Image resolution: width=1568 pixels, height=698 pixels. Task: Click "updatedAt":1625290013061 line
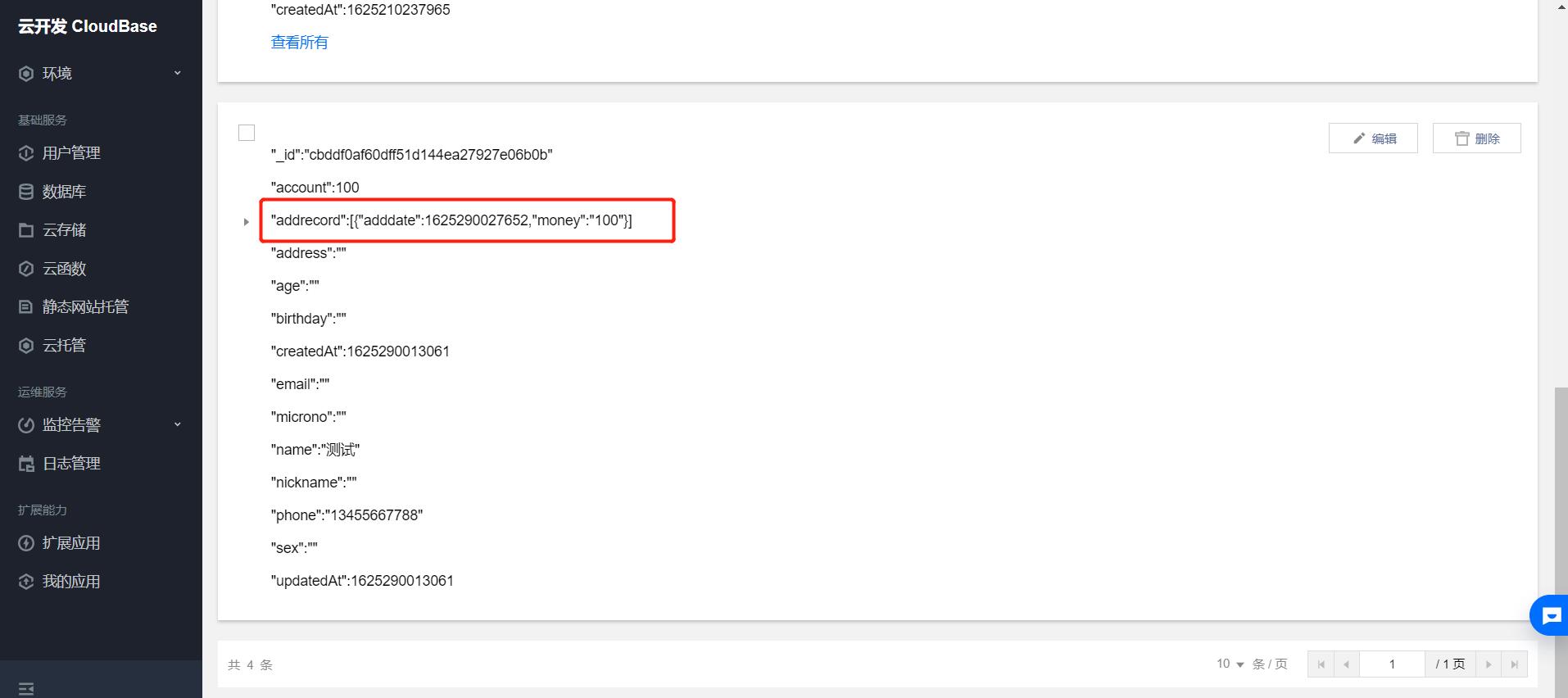(x=362, y=581)
